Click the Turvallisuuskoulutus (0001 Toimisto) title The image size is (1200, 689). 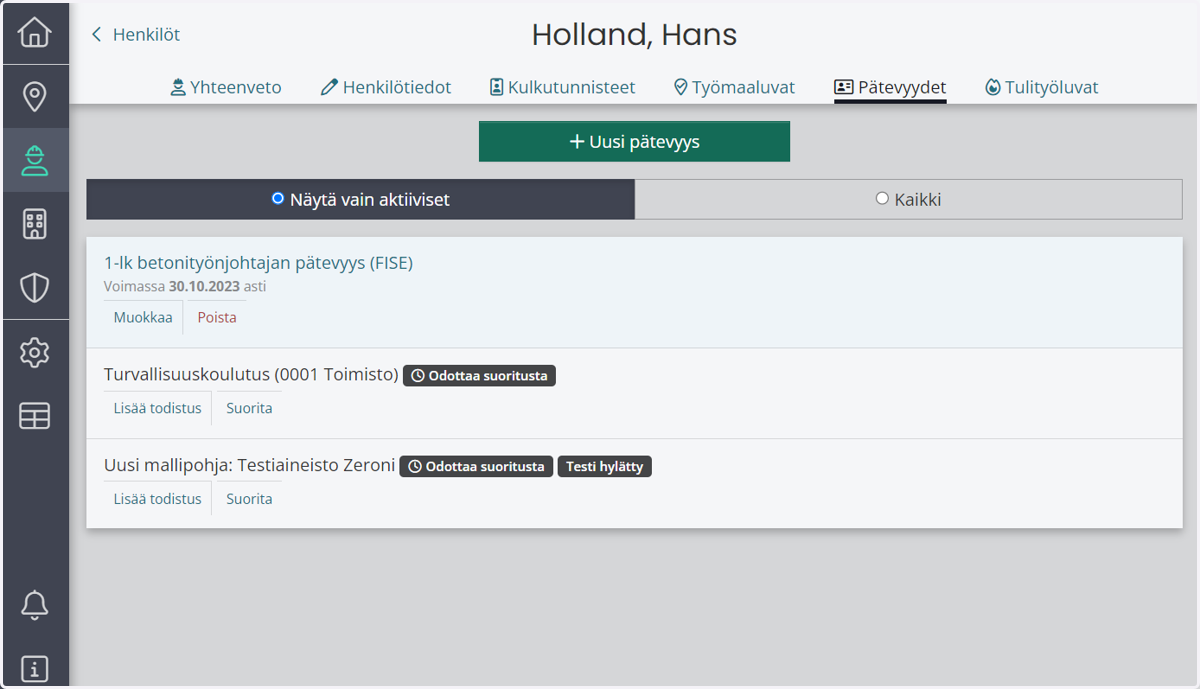point(251,375)
